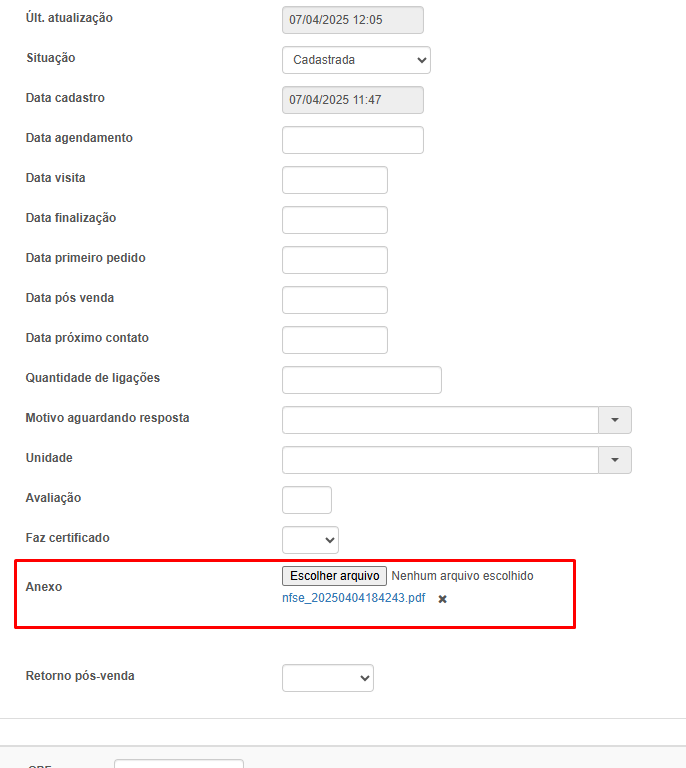Viewport: 686px width, 768px height.
Task: Click the Avaliação input box
Action: click(x=307, y=500)
